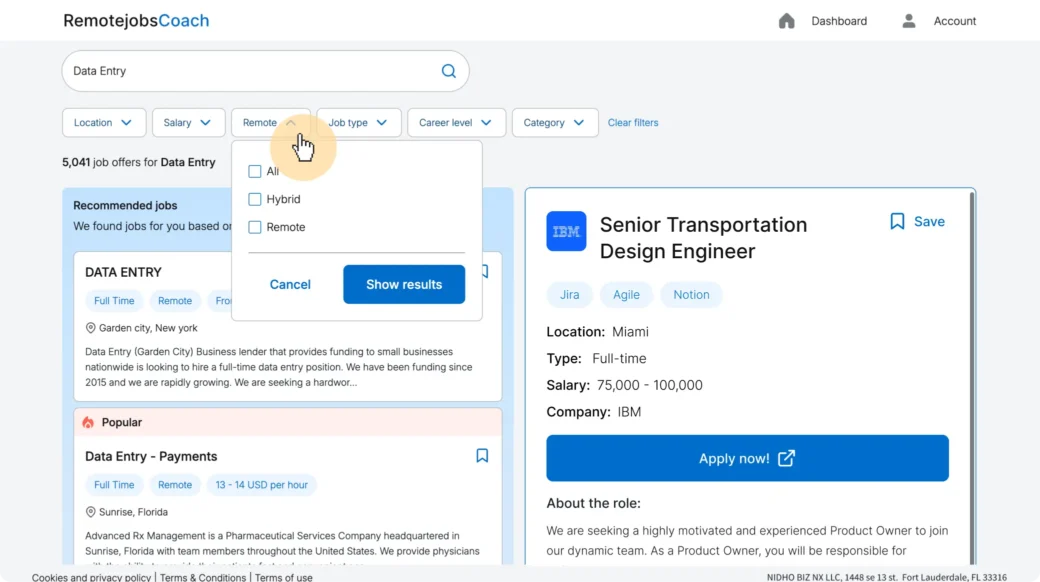The width and height of the screenshot is (1040, 582).
Task: Select the Agile skill tag
Action: (626, 295)
